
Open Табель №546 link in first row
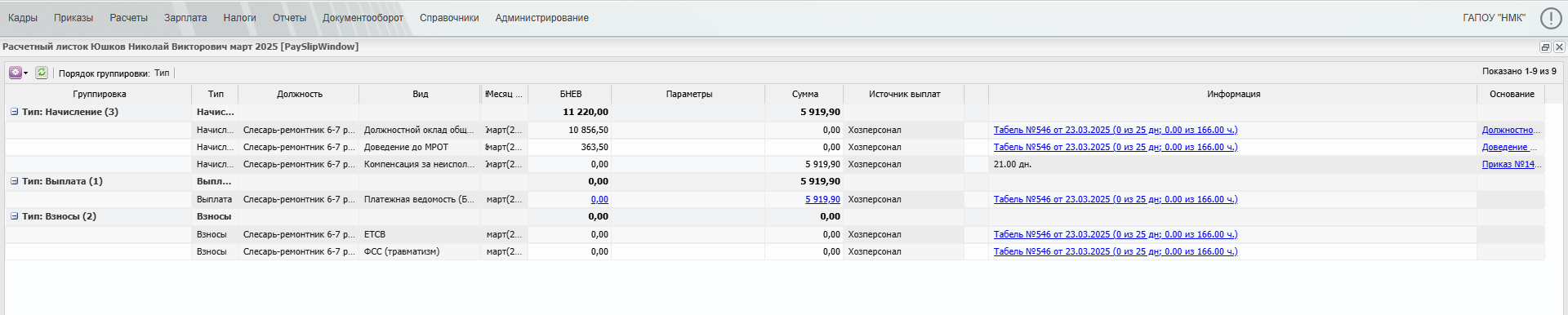[1115, 130]
